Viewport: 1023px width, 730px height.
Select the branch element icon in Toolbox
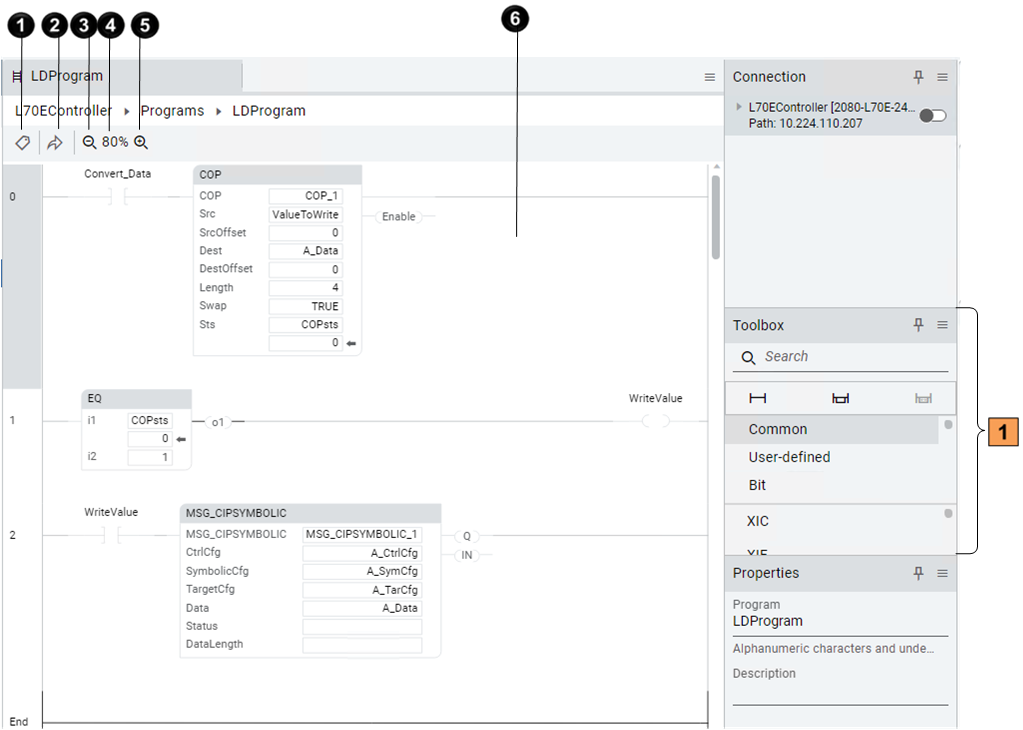[840, 398]
